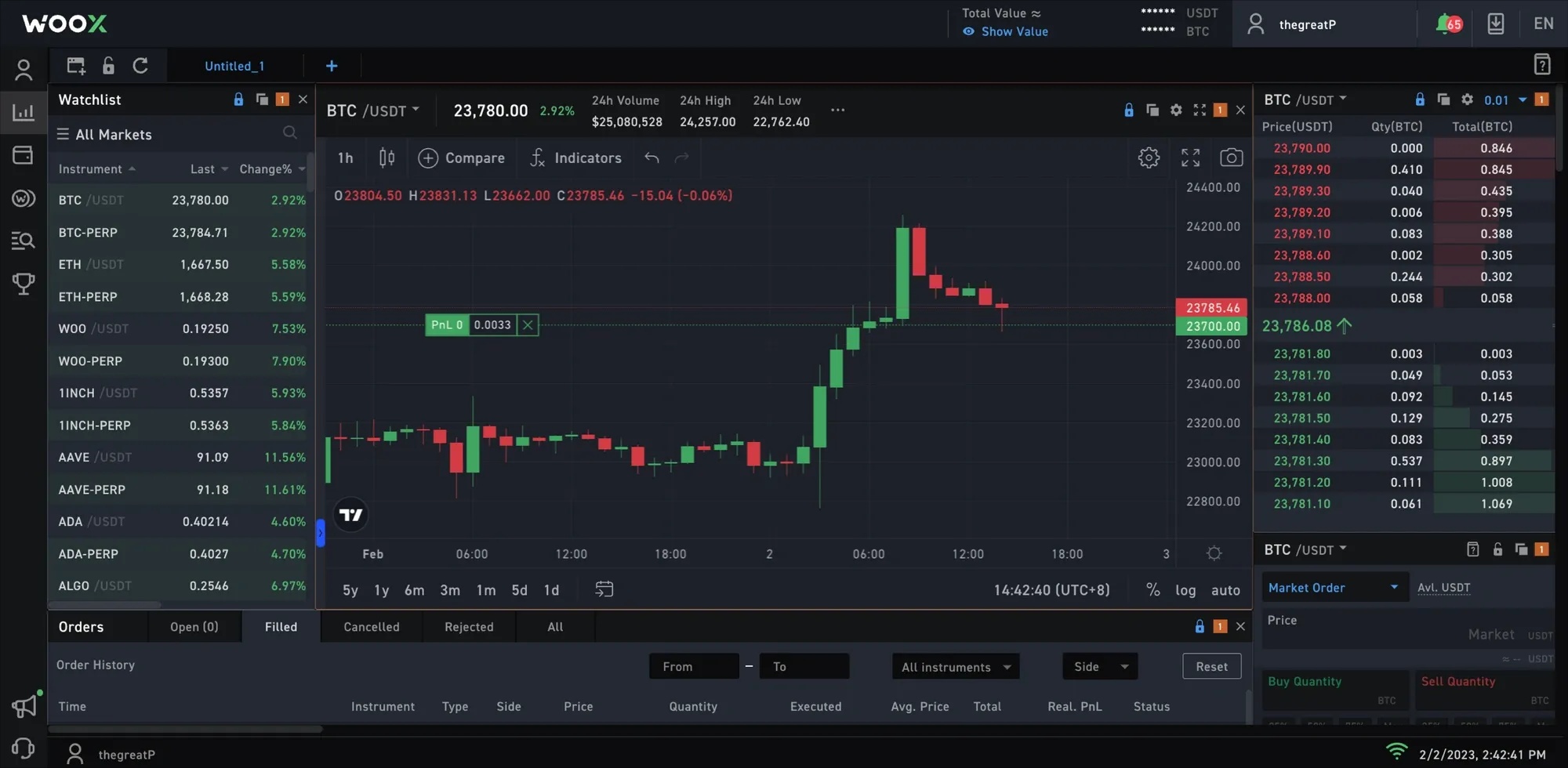Open the candlestick chart type selector
This screenshot has height=768, width=1568.
(x=387, y=158)
